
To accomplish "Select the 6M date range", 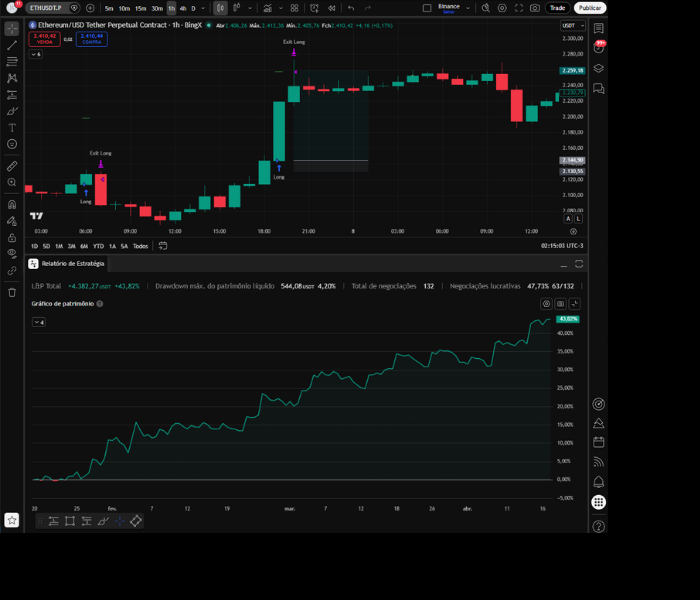I will tap(84, 246).
